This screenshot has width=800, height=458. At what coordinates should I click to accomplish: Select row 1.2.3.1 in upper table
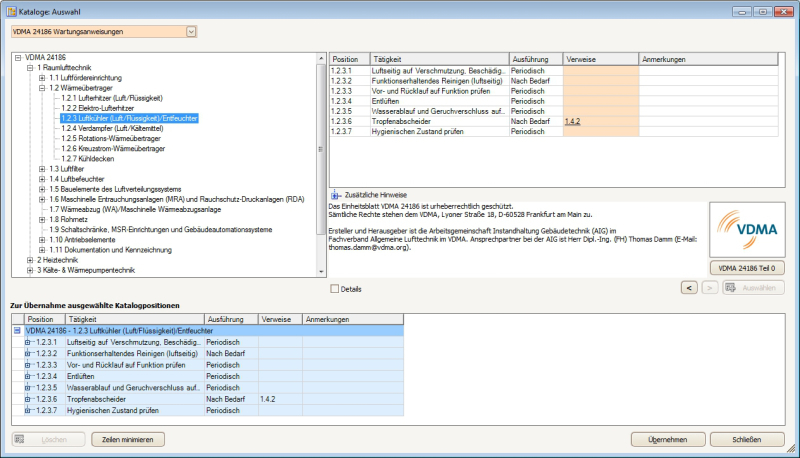pos(554,71)
